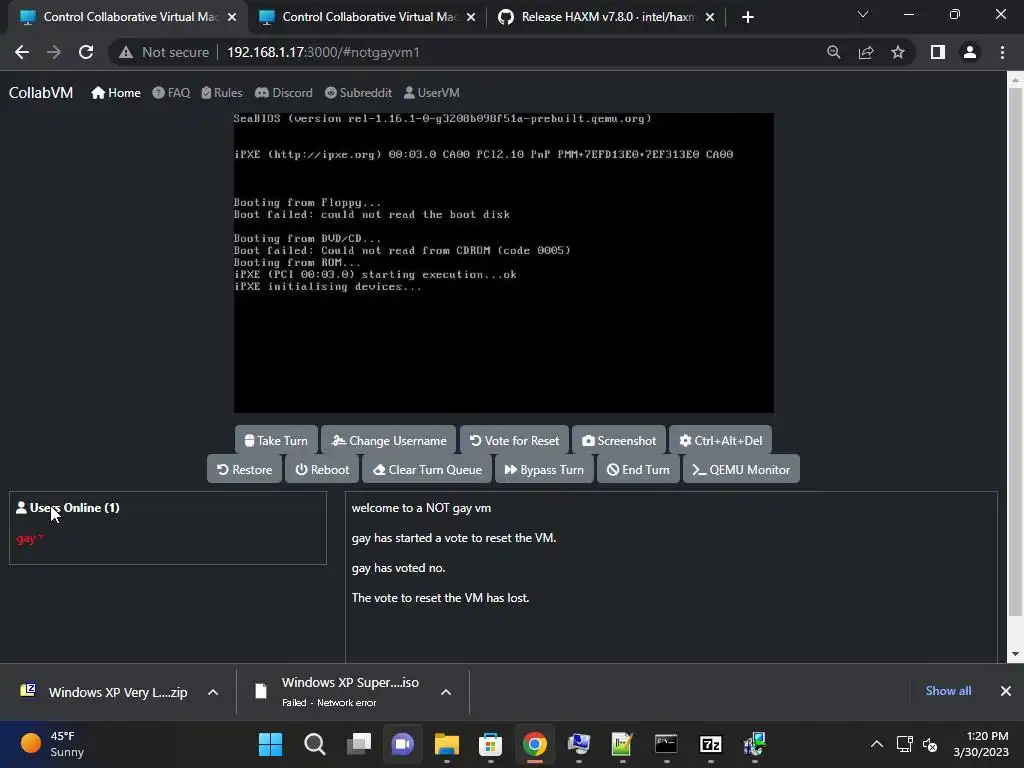Screen dimensions: 1024x768
Task: Start a Vote for Reset
Action: [515, 440]
